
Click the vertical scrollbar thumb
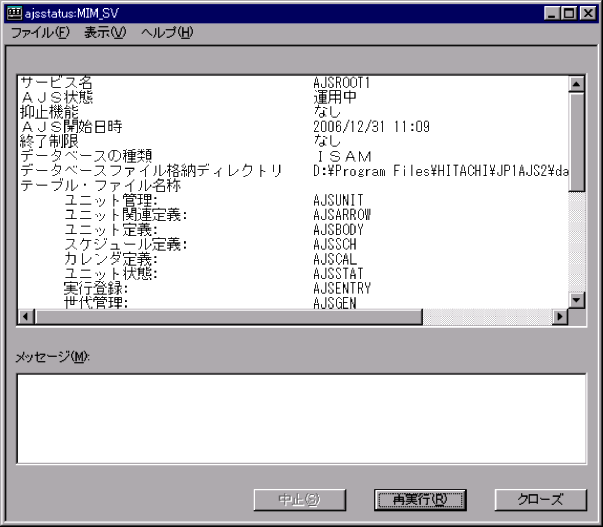point(576,142)
